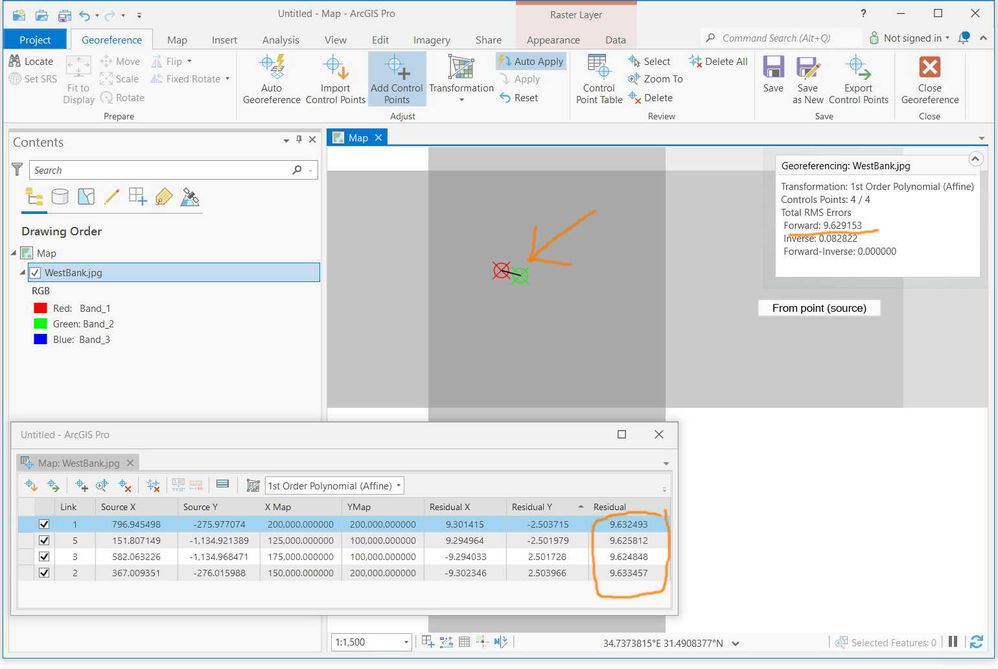The image size is (998, 669).
Task: Uncheck control point link 1 checkbox
Action: (x=44, y=525)
